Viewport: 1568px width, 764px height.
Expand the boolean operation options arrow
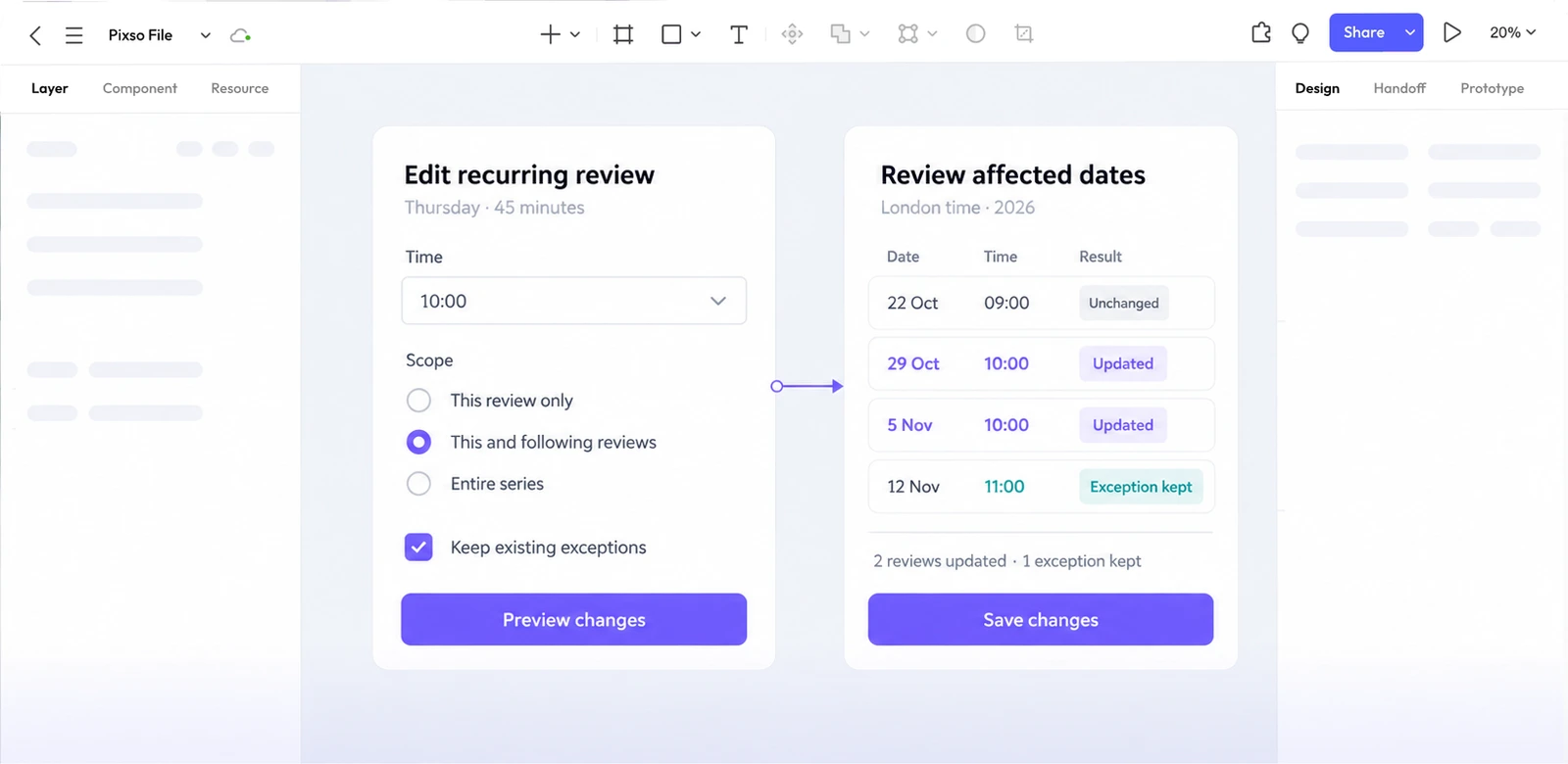click(864, 34)
